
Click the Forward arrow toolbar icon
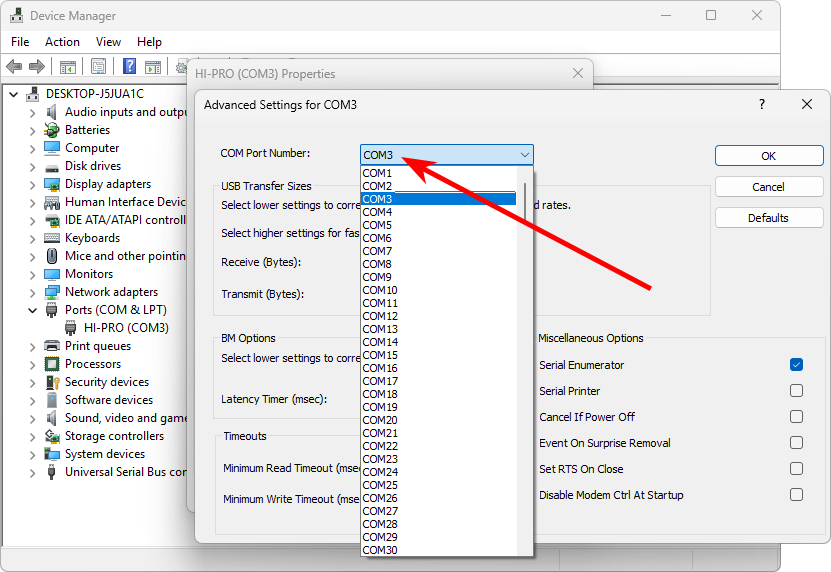(37, 67)
